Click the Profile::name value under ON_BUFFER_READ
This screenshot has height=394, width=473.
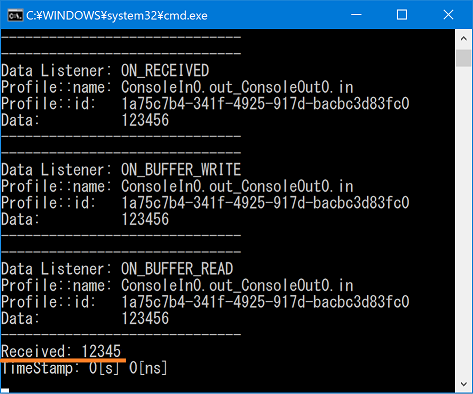(237, 286)
